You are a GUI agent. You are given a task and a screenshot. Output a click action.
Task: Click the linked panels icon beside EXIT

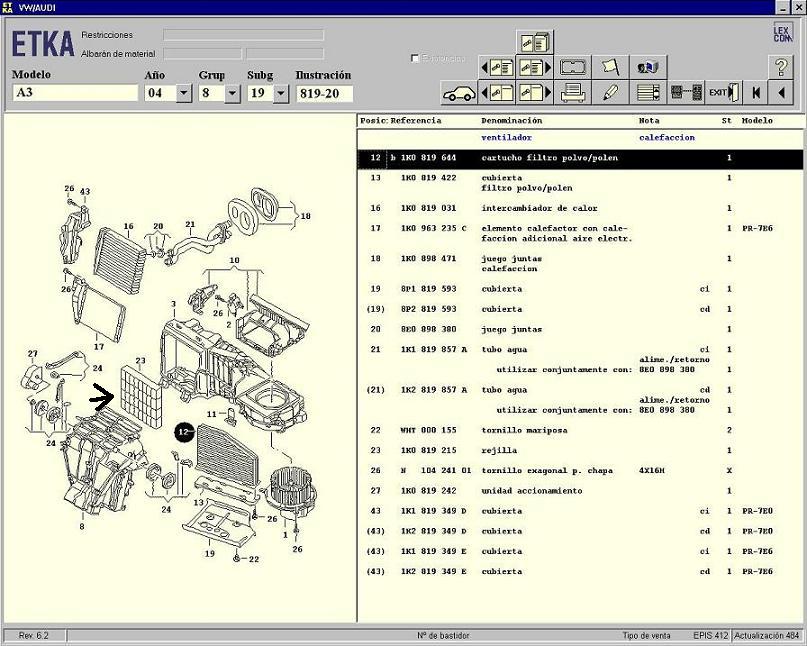(x=686, y=93)
